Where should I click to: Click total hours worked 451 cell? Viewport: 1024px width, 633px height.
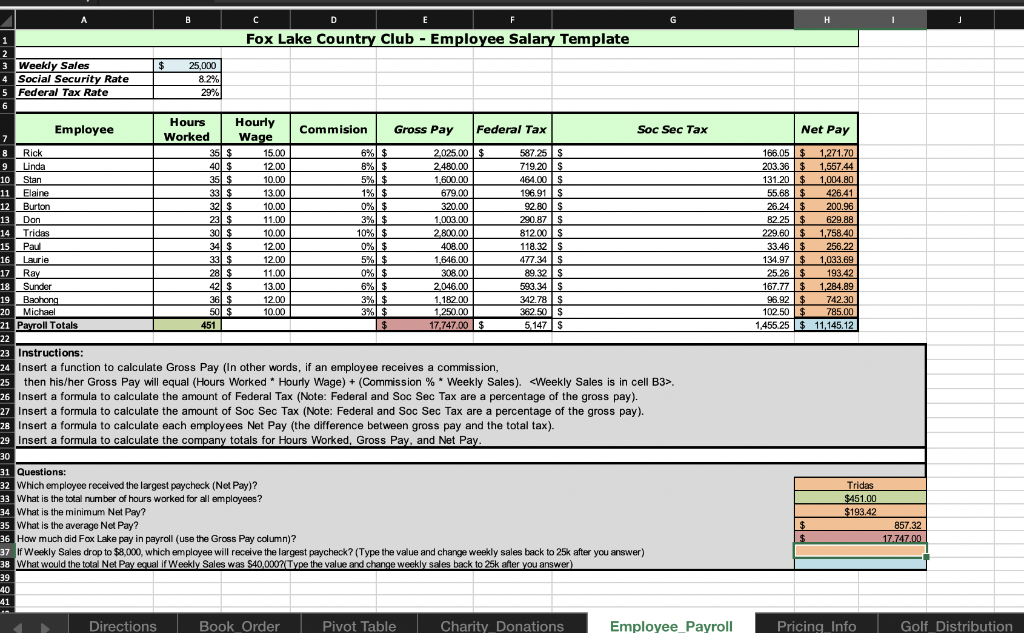tap(187, 325)
